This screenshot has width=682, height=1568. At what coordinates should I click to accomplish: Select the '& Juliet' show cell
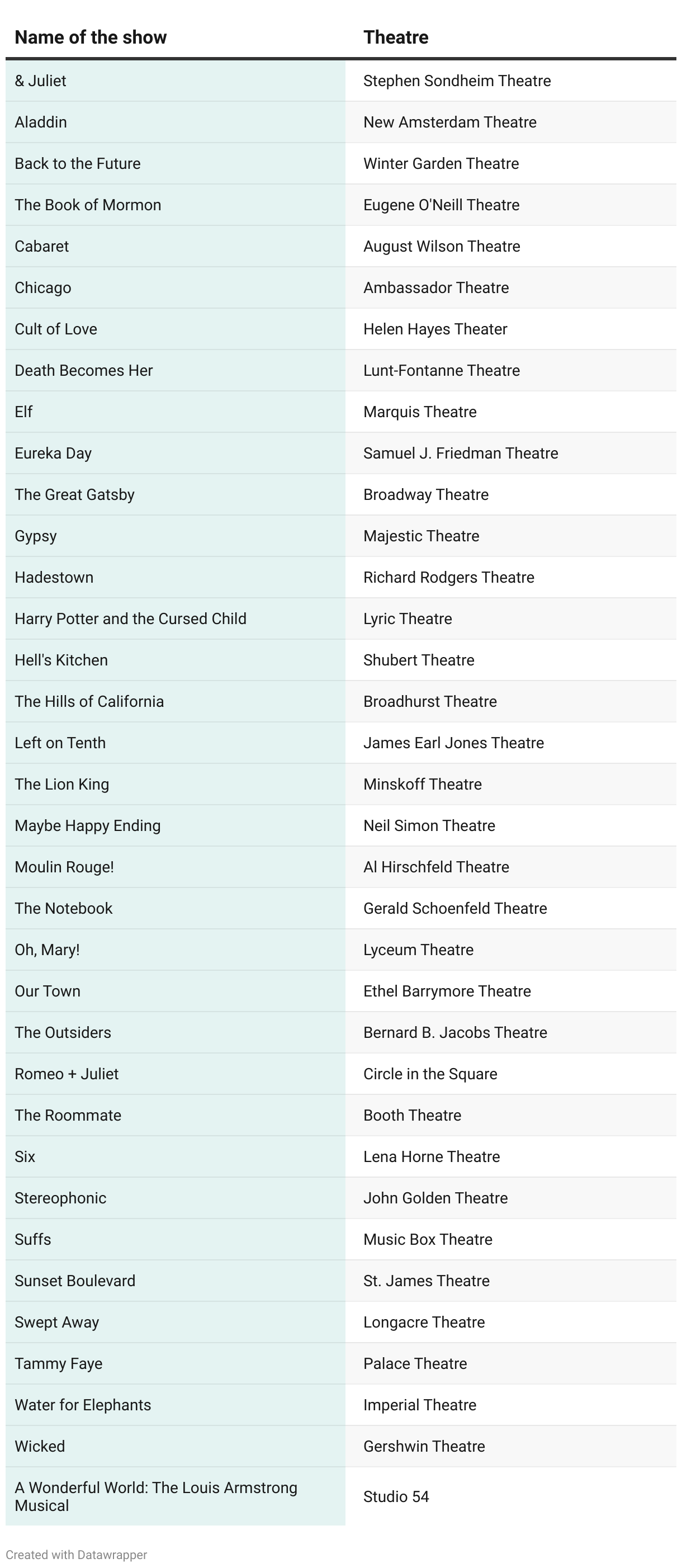click(x=41, y=81)
